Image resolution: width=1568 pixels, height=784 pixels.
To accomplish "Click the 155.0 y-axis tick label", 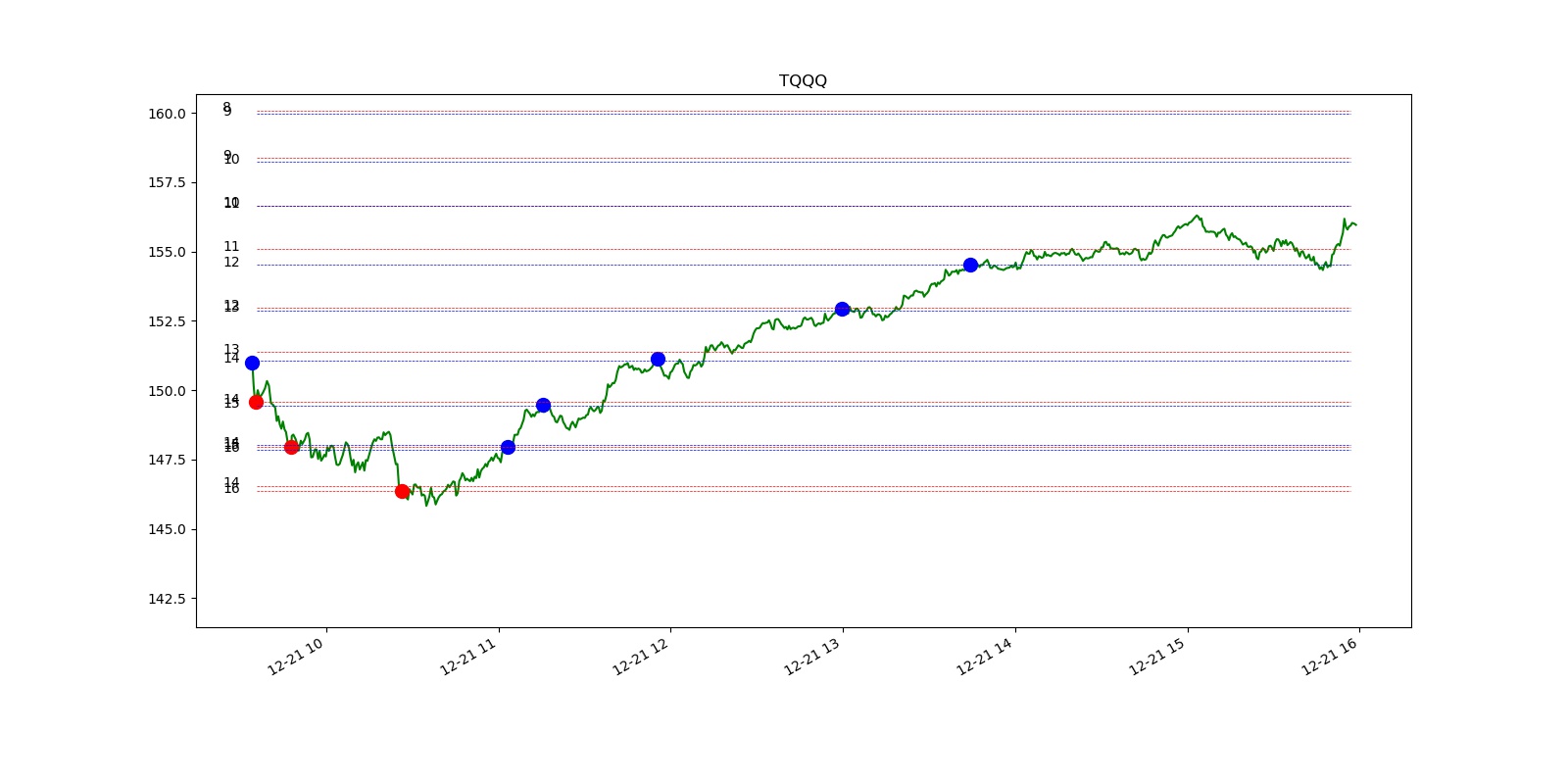I will pyautogui.click(x=167, y=252).
